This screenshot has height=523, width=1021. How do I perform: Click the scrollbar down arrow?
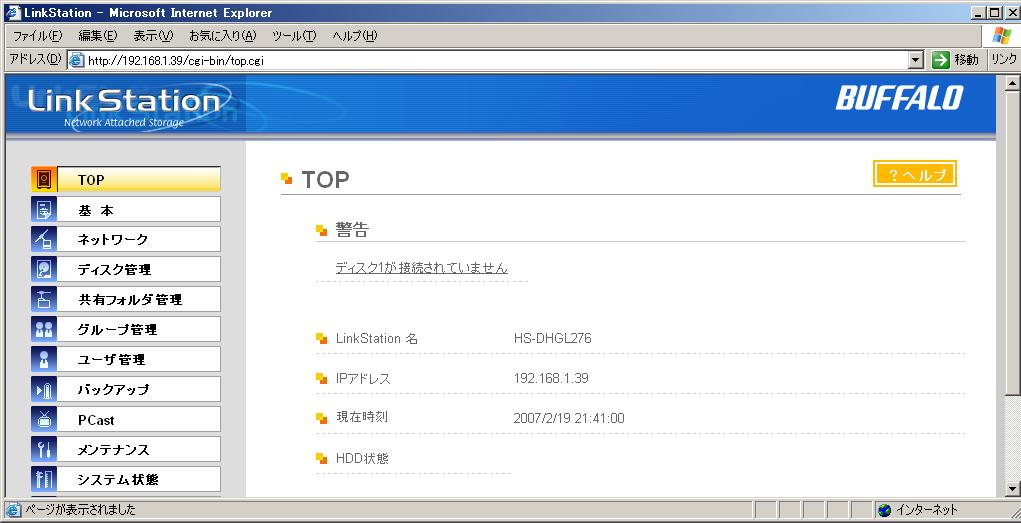pos(1013,489)
